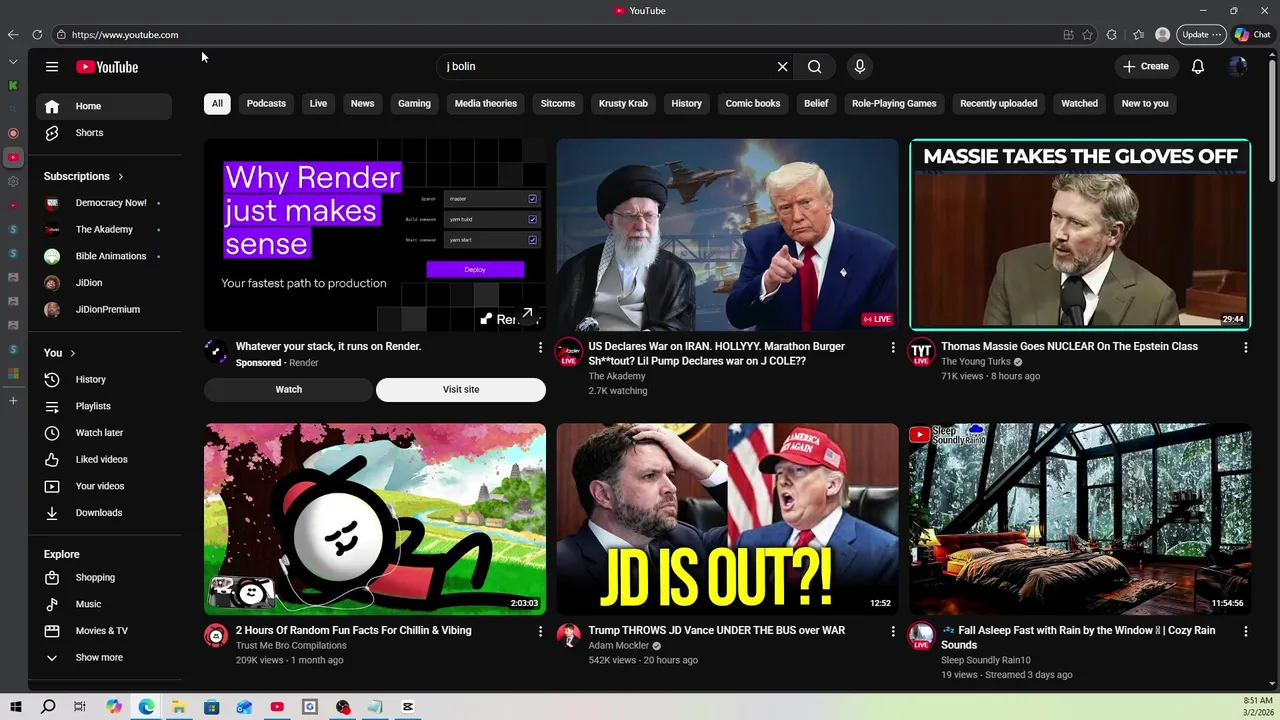1280x720 pixels.
Task: Reload the page with browser refresh
Action: 37,35
